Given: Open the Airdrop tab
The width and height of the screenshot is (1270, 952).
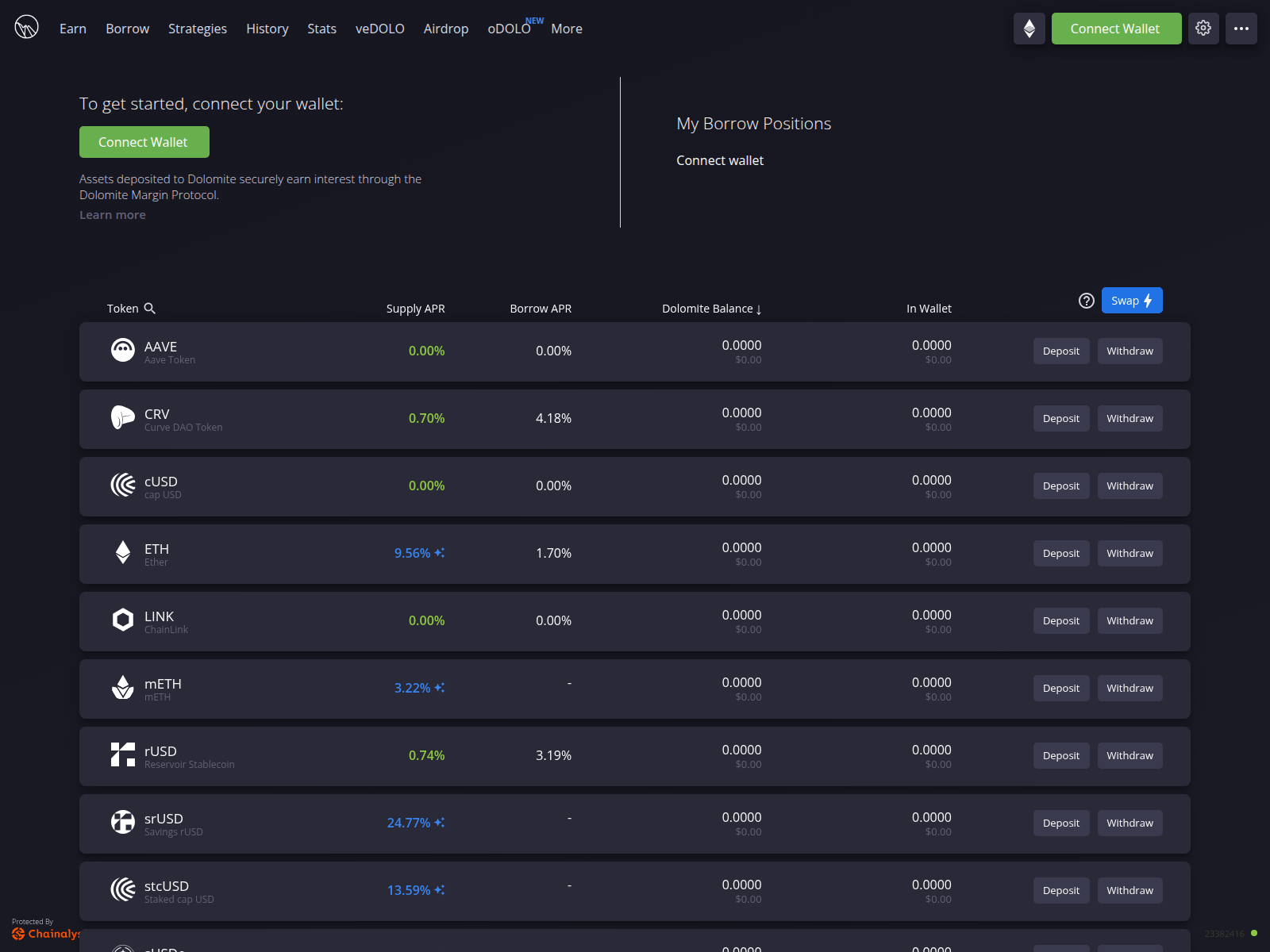Looking at the screenshot, I should coord(446,29).
